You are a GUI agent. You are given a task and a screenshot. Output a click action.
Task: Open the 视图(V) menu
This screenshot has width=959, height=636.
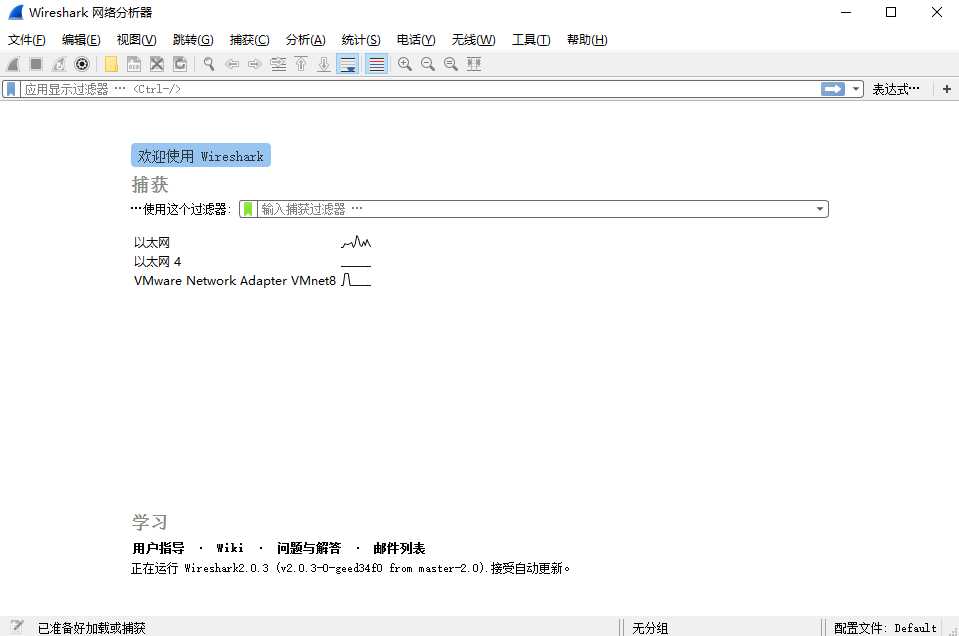[x=136, y=40]
